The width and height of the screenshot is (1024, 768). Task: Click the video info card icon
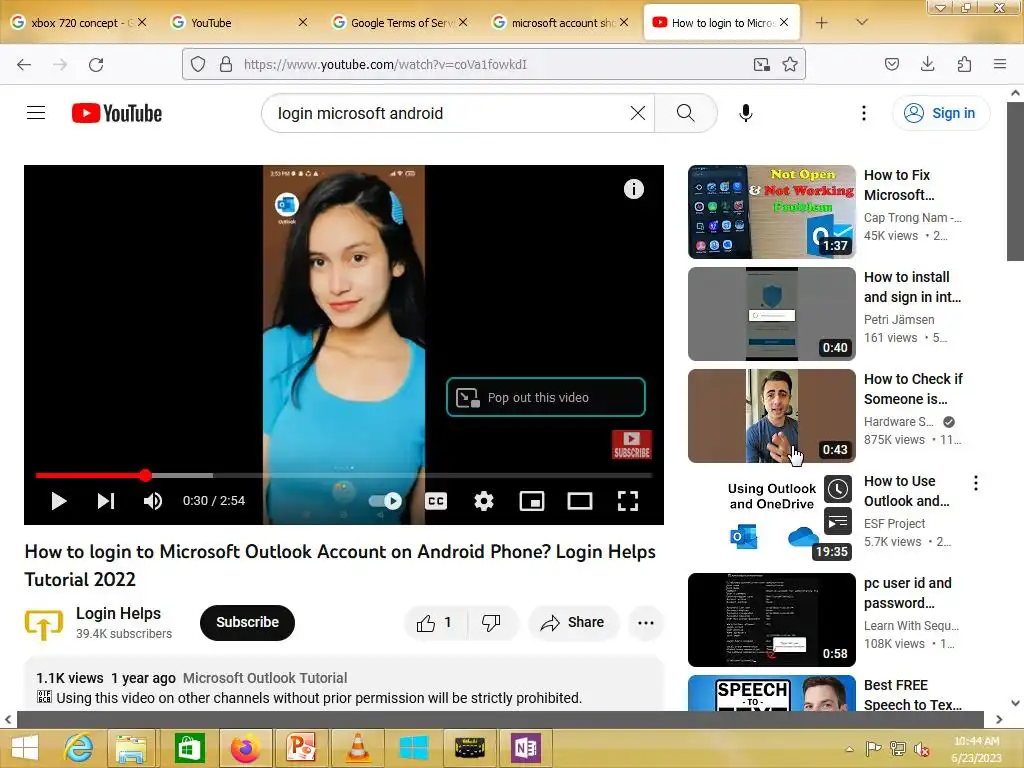pos(633,189)
